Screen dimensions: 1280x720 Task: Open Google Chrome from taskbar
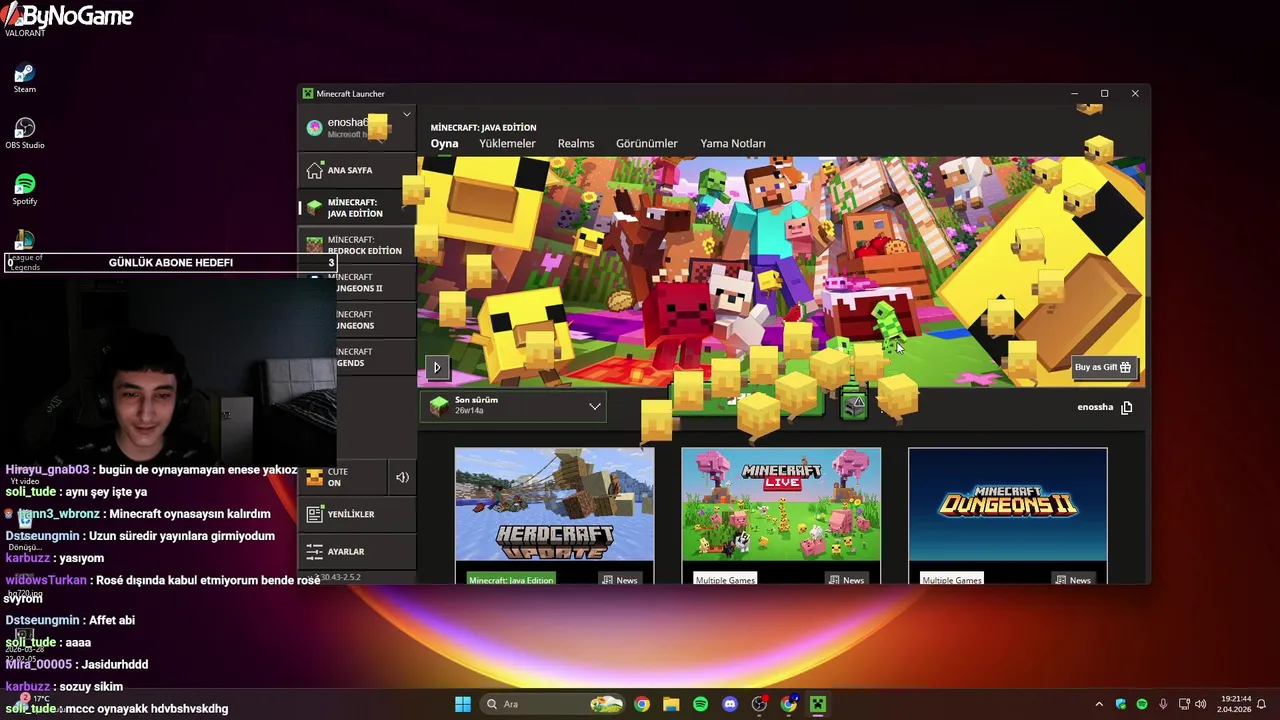[642, 704]
